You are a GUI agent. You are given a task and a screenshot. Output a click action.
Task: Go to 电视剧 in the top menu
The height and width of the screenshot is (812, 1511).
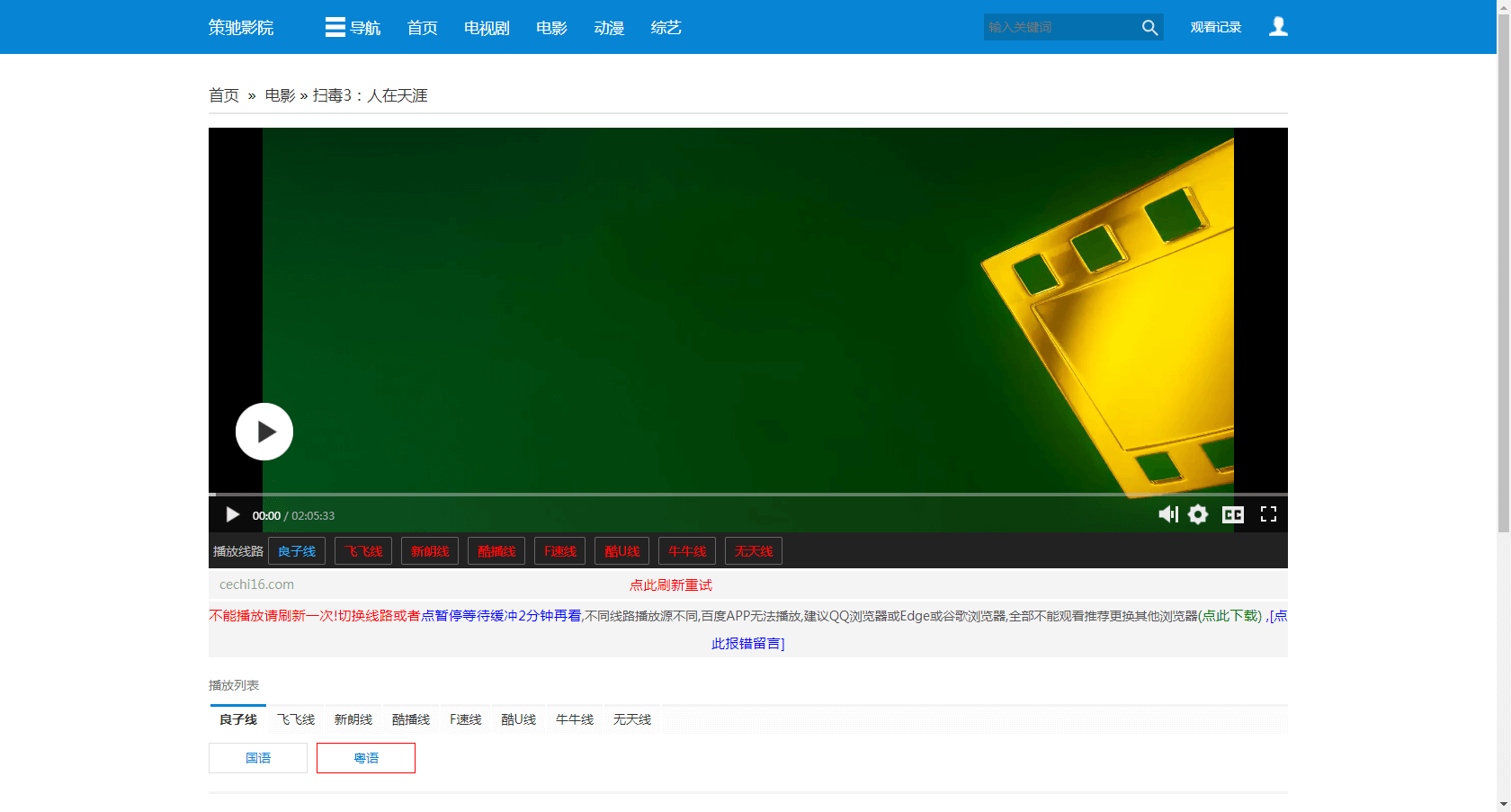click(x=487, y=28)
